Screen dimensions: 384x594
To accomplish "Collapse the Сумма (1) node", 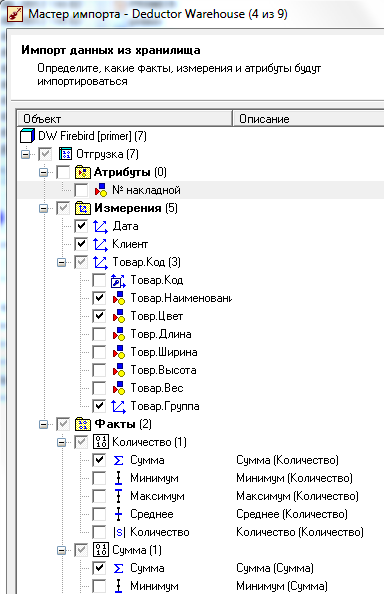I will 62,550.
